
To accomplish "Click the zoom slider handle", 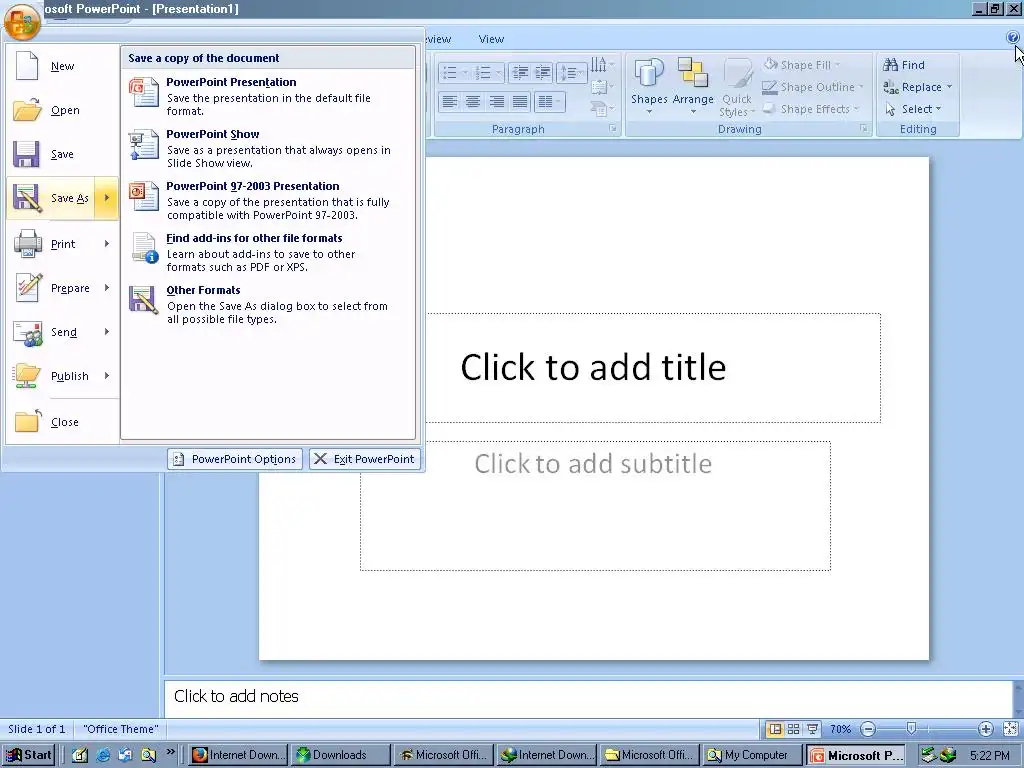I will pyautogui.click(x=911, y=728).
